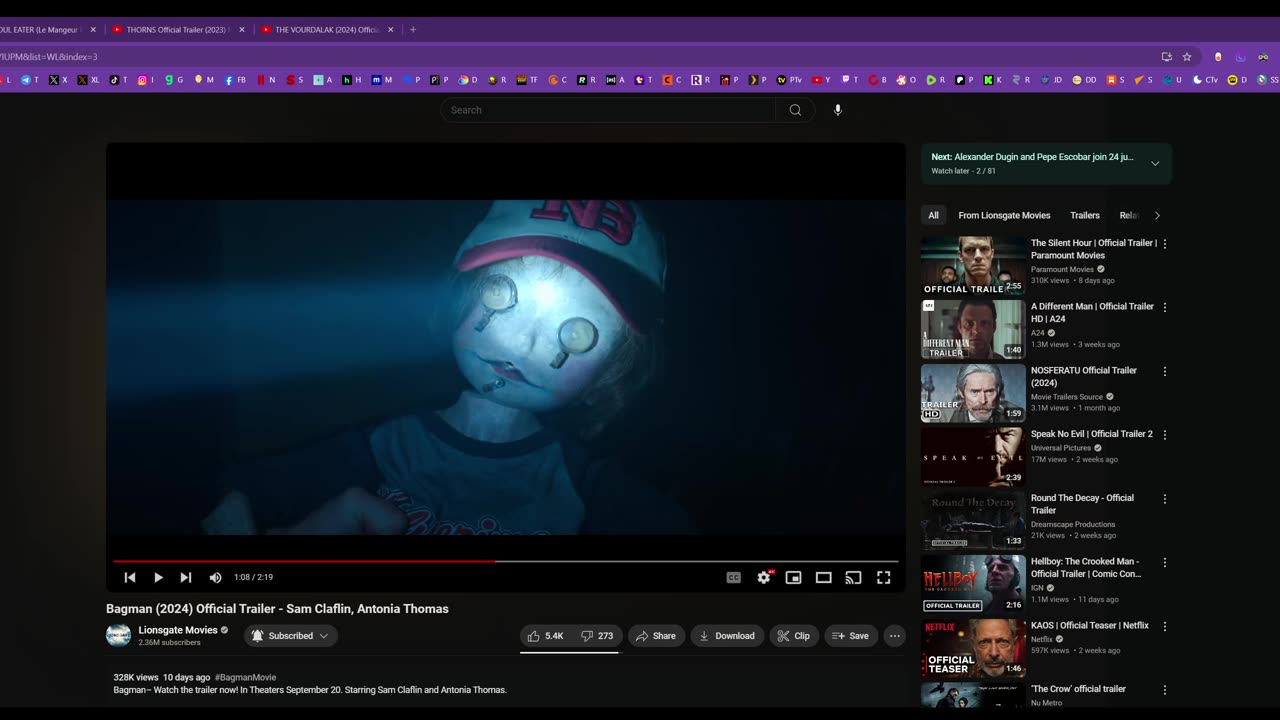1280x720 pixels.
Task: Bookmark this page star icon
Action: pos(1187,57)
